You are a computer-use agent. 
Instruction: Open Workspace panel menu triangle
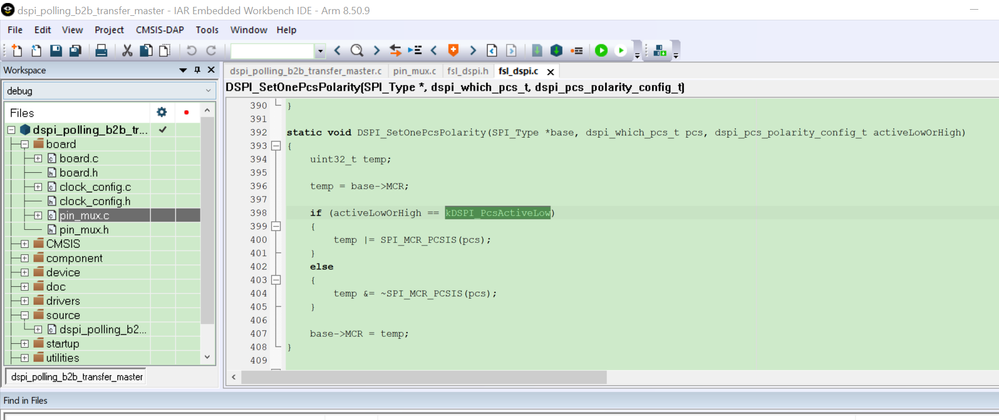click(x=183, y=70)
